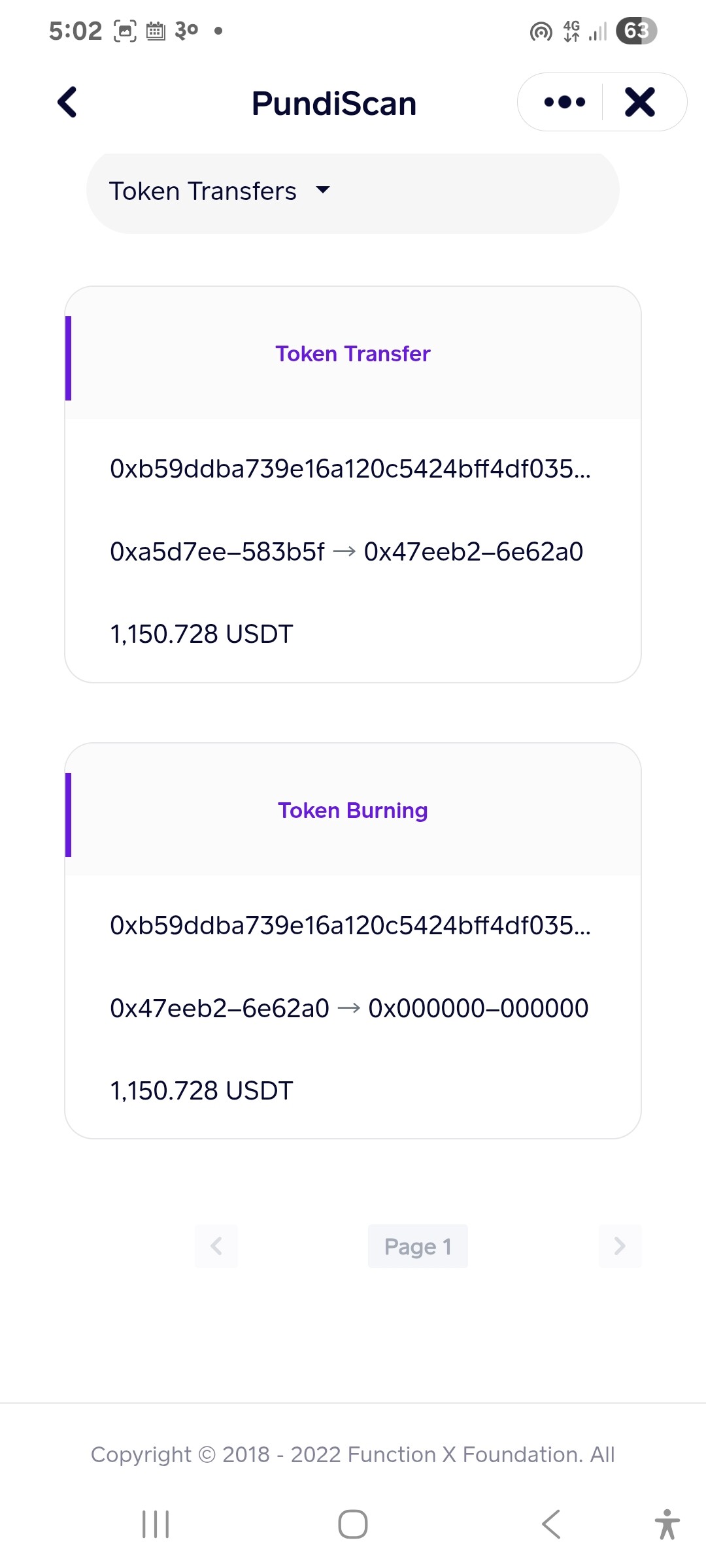
Task: Select the Token Burning card header
Action: pyautogui.click(x=353, y=810)
